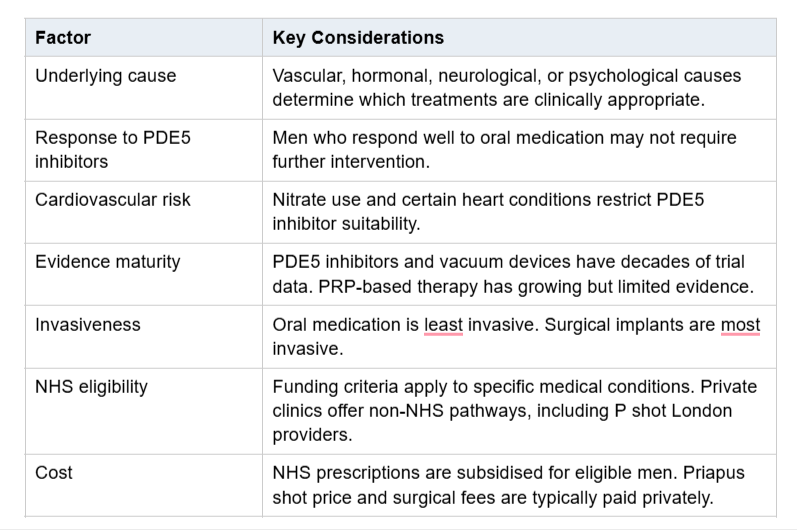
Task: Click the 'Funding criteria apply' sentence
Action: 484,387
